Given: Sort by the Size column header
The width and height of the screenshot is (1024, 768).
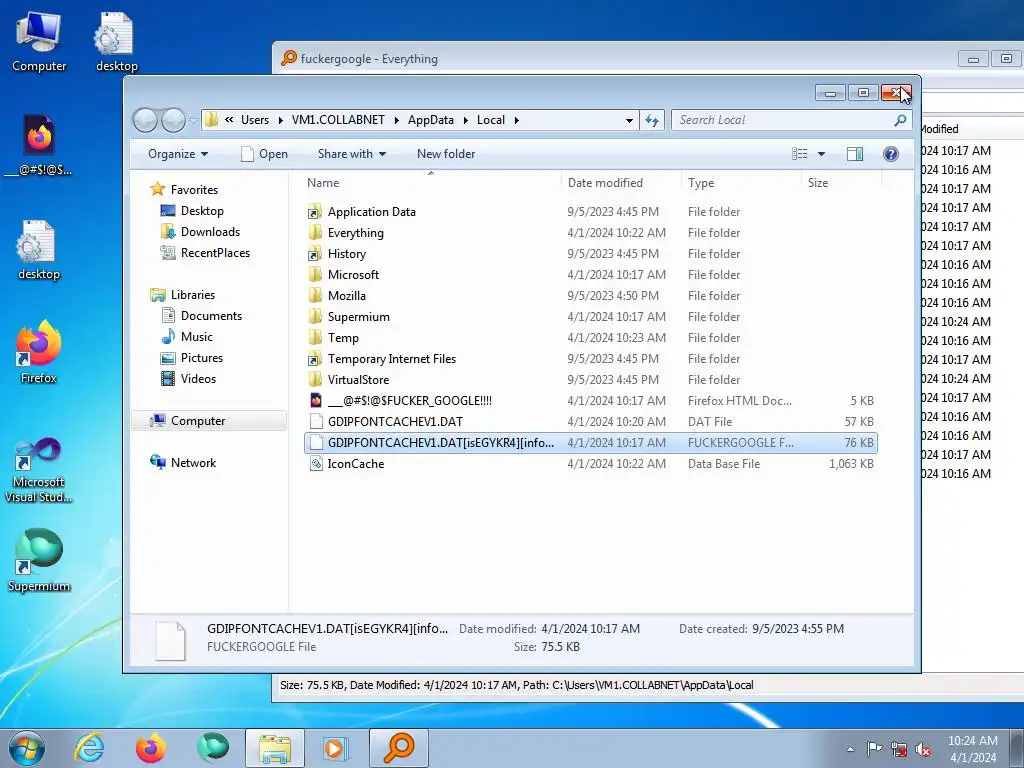Looking at the screenshot, I should pyautogui.click(x=841, y=183).
